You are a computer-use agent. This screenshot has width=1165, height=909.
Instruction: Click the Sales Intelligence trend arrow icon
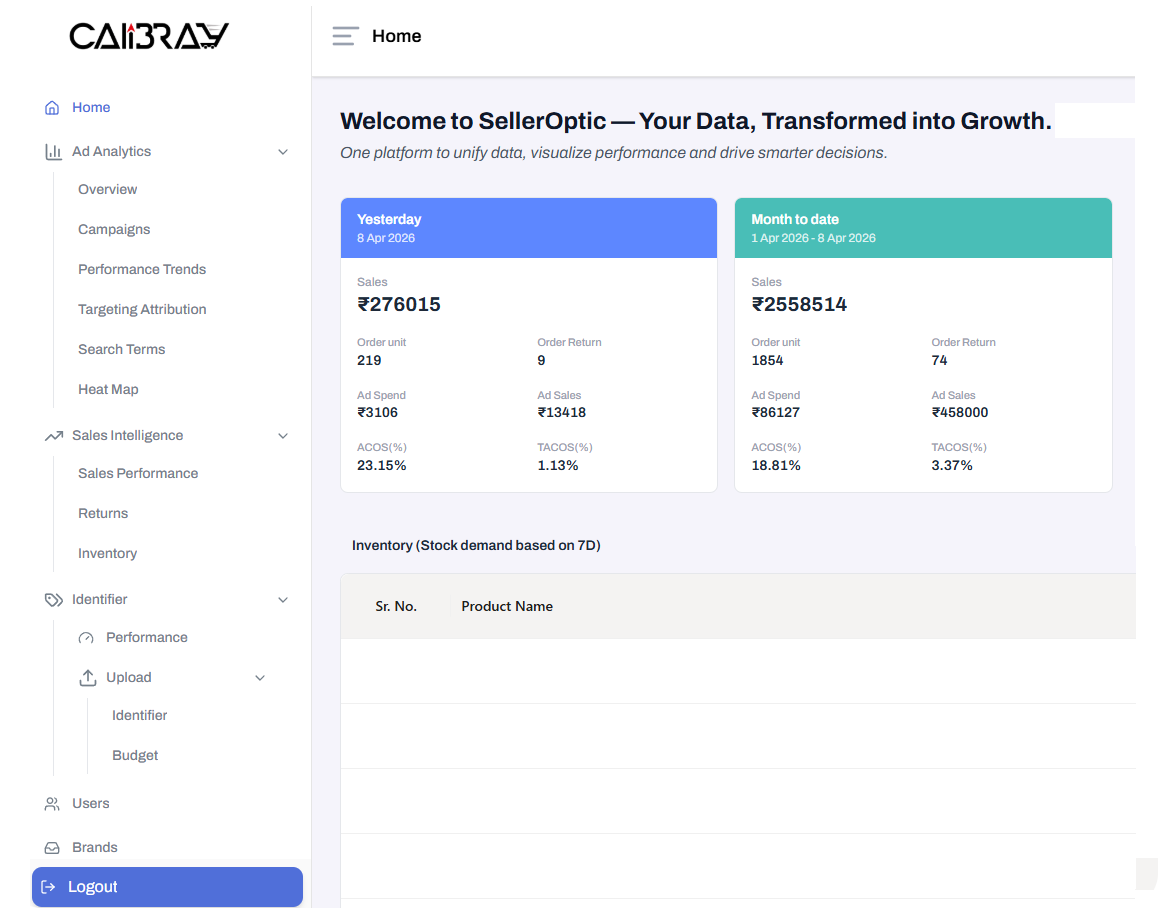pyautogui.click(x=53, y=436)
